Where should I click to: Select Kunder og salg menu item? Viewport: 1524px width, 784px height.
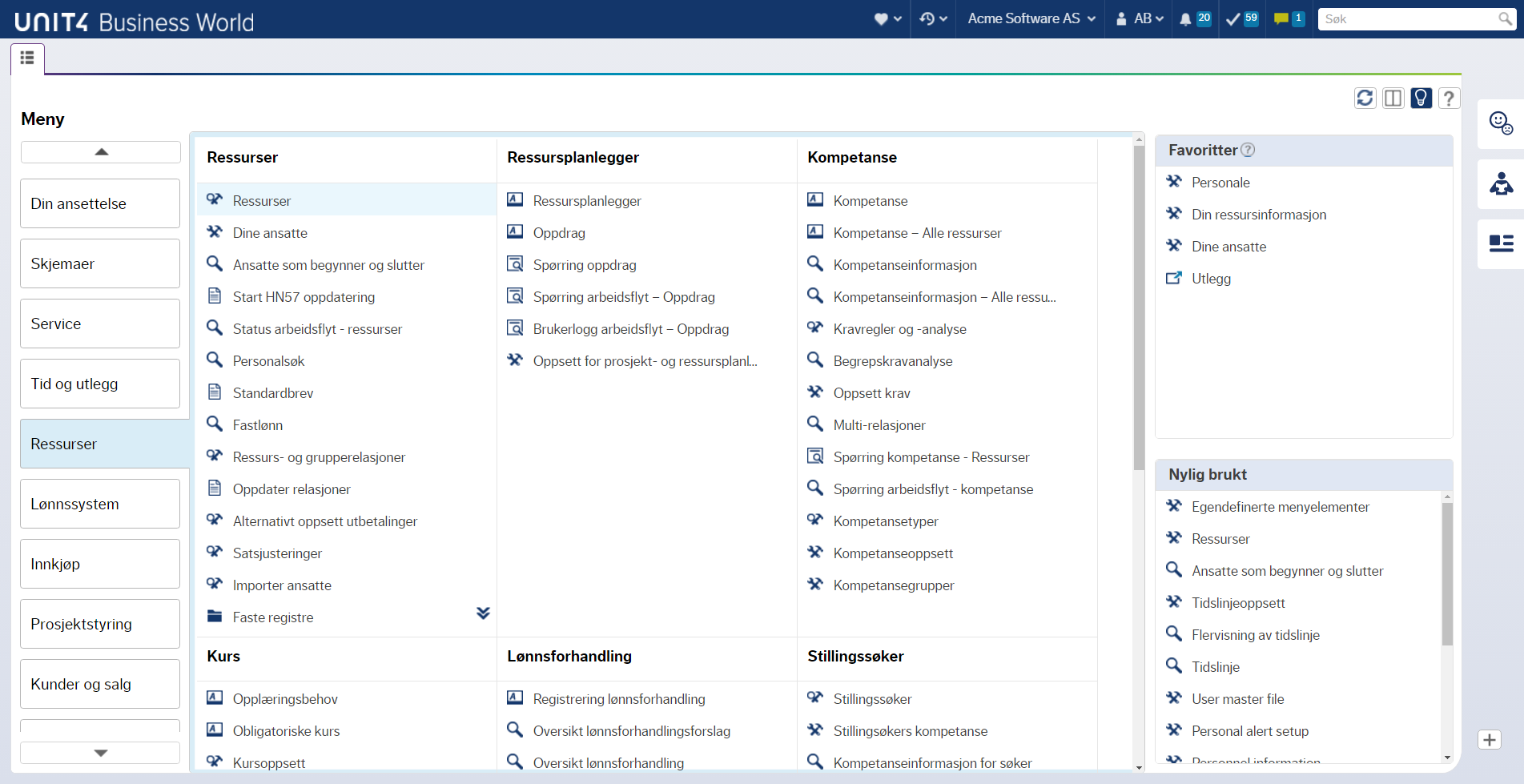click(x=100, y=684)
